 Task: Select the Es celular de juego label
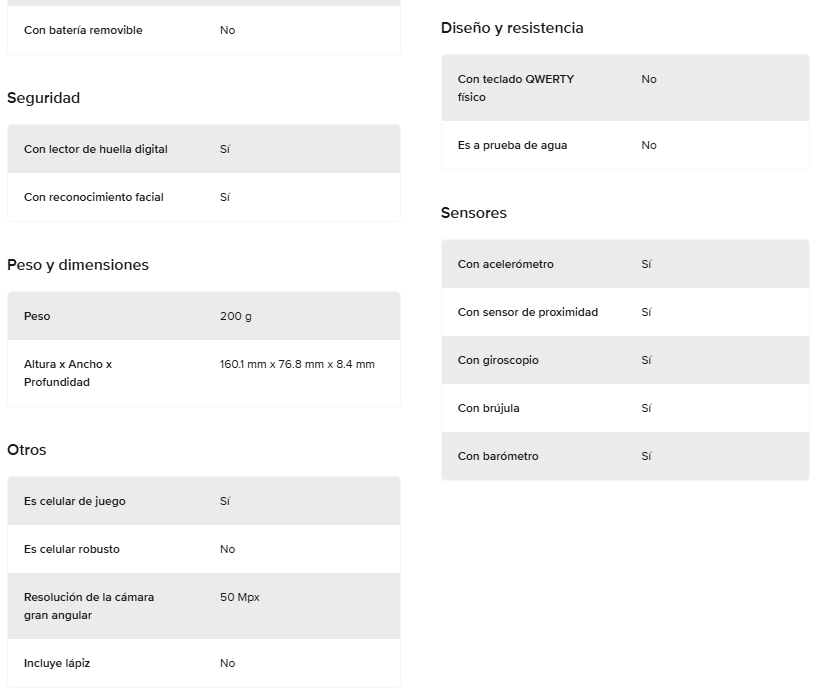[75, 501]
